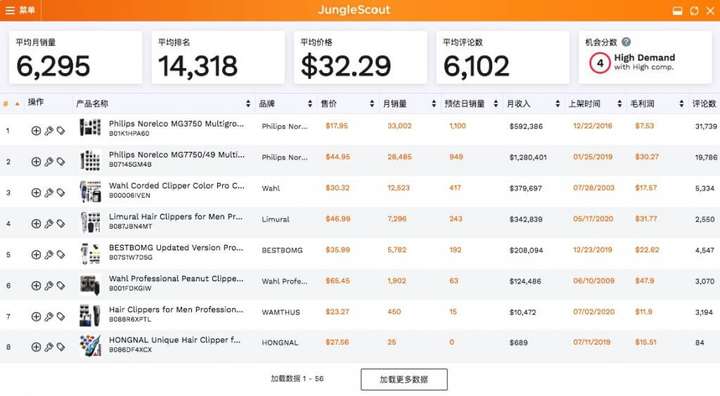
Task: Sort by 月销量 column arrows
Action: click(434, 104)
